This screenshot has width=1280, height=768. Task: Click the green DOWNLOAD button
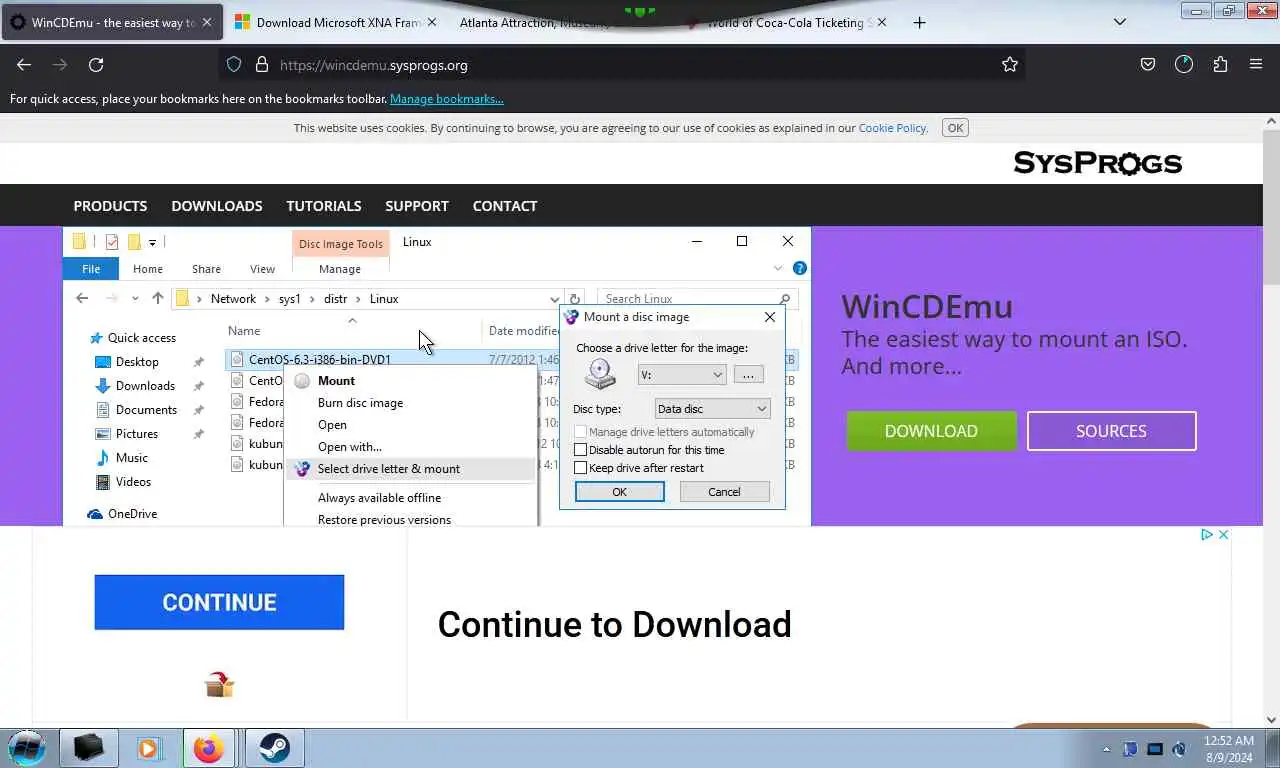931,431
